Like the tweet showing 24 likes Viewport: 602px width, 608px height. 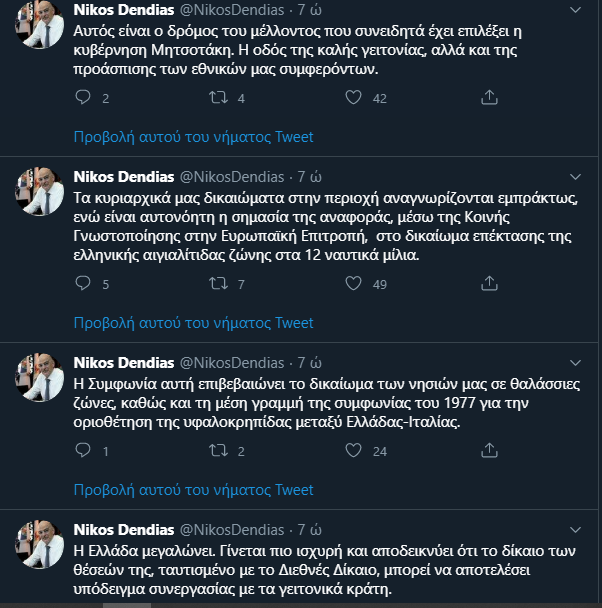click(x=353, y=450)
